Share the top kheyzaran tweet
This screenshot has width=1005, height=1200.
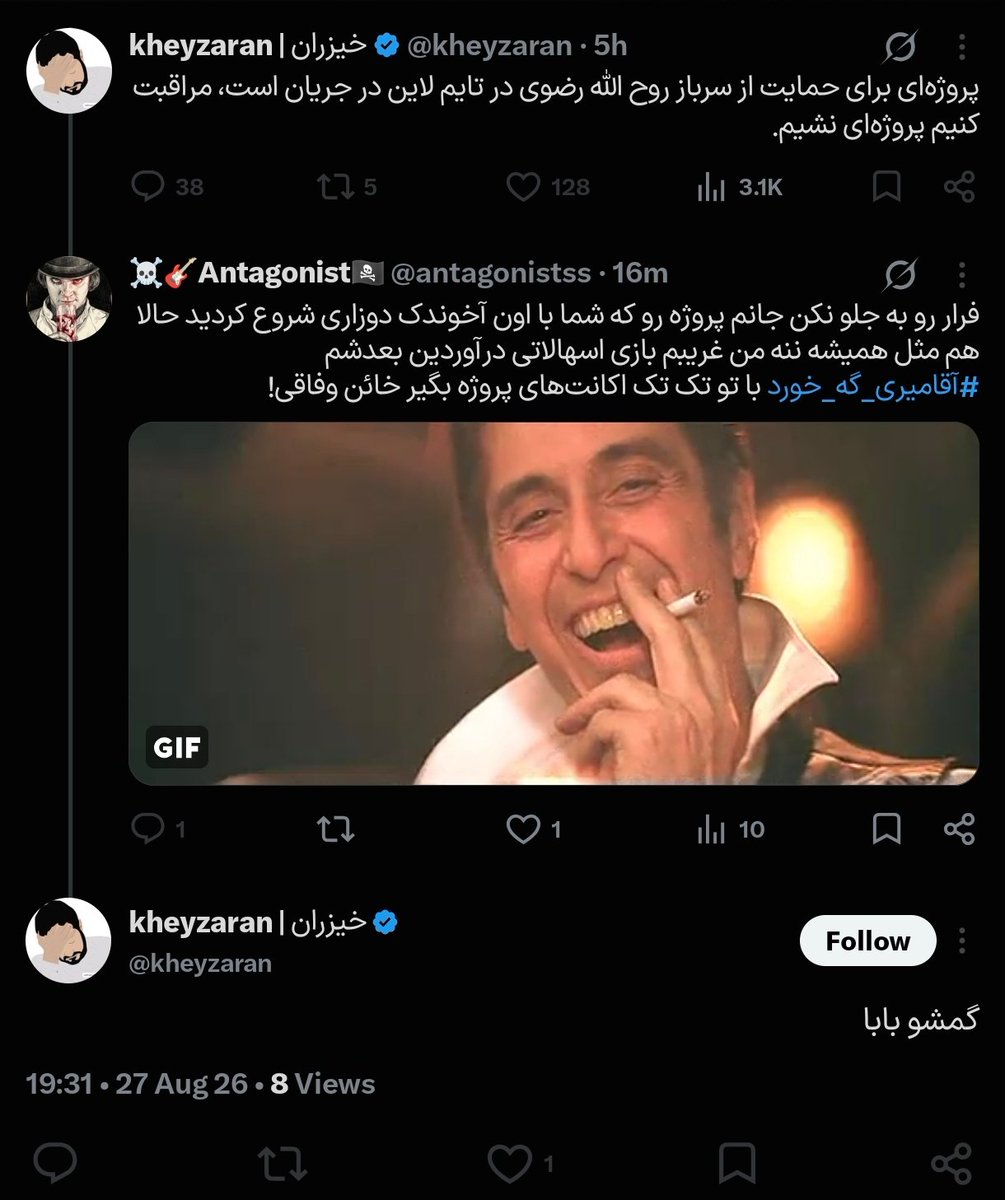[959, 186]
